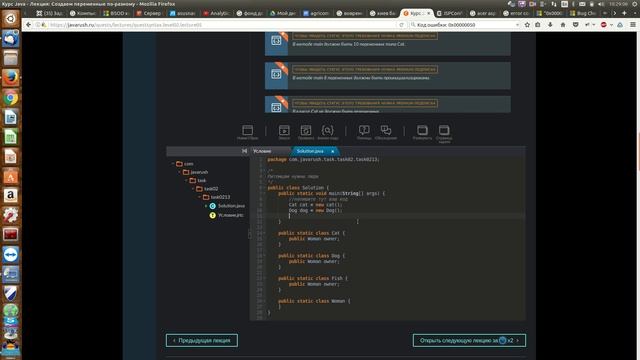
Task: Collapse the com folder in tree
Action: [173, 164]
